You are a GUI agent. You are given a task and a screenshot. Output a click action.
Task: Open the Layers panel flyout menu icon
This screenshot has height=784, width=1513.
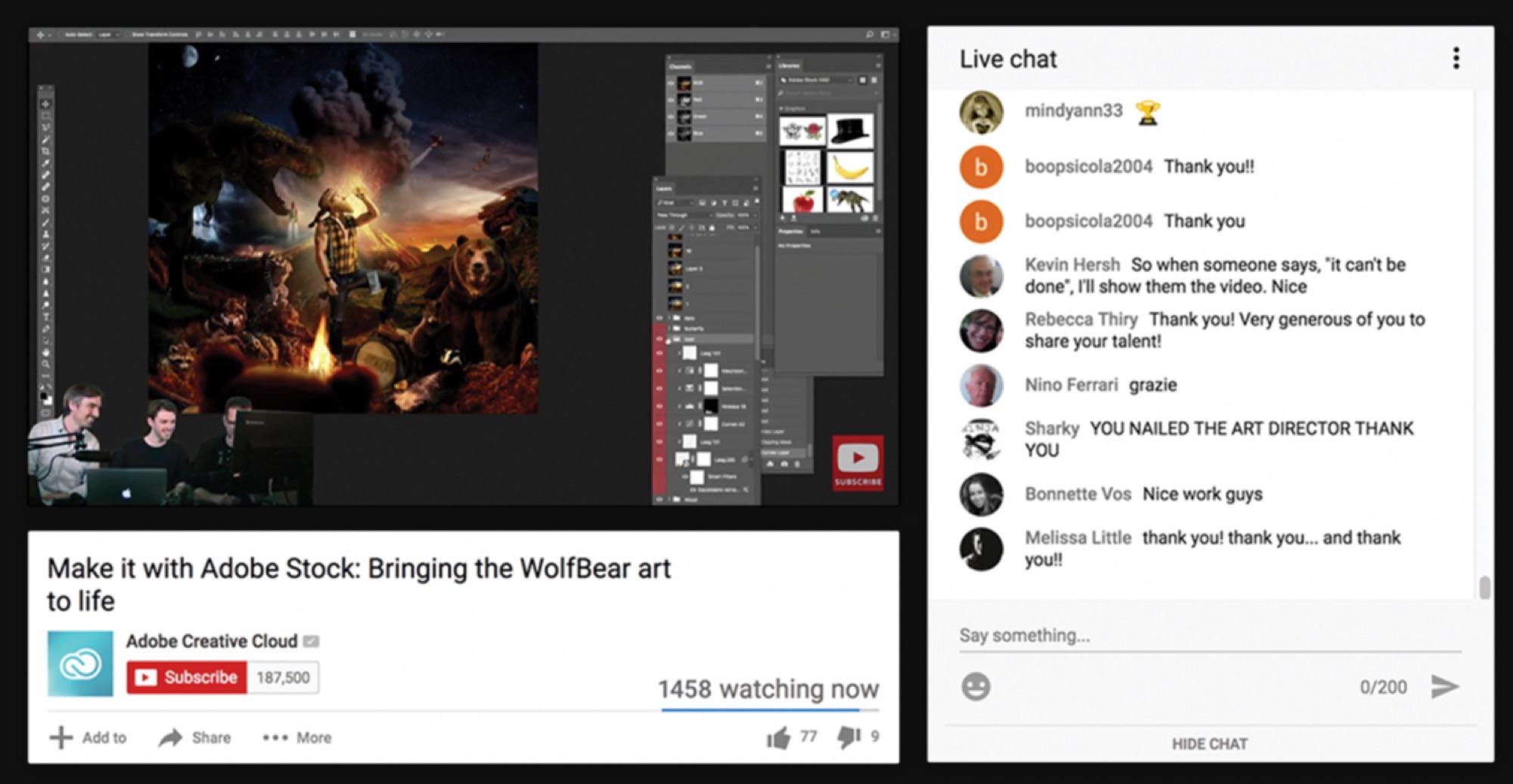click(x=755, y=188)
